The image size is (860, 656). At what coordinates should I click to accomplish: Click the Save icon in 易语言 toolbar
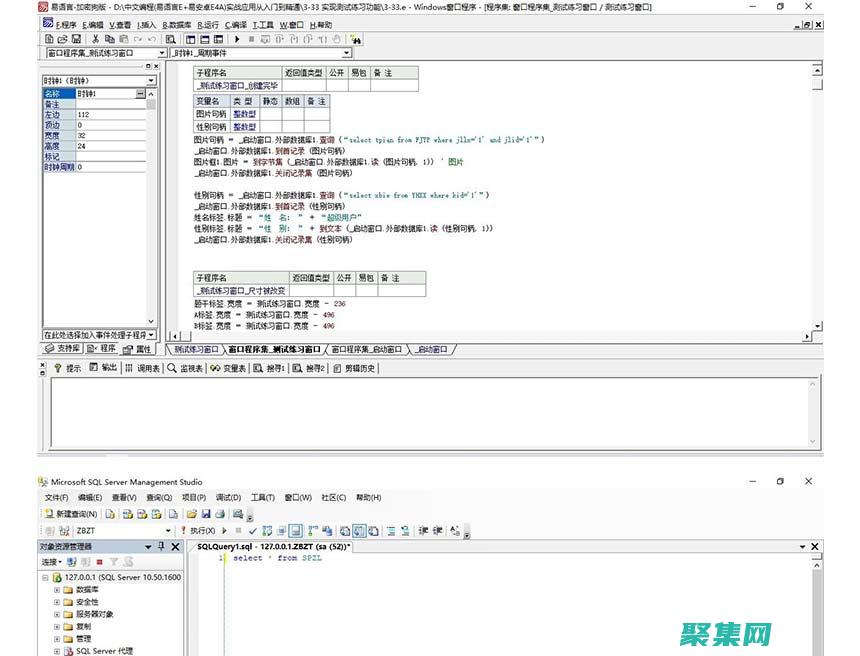click(x=76, y=39)
